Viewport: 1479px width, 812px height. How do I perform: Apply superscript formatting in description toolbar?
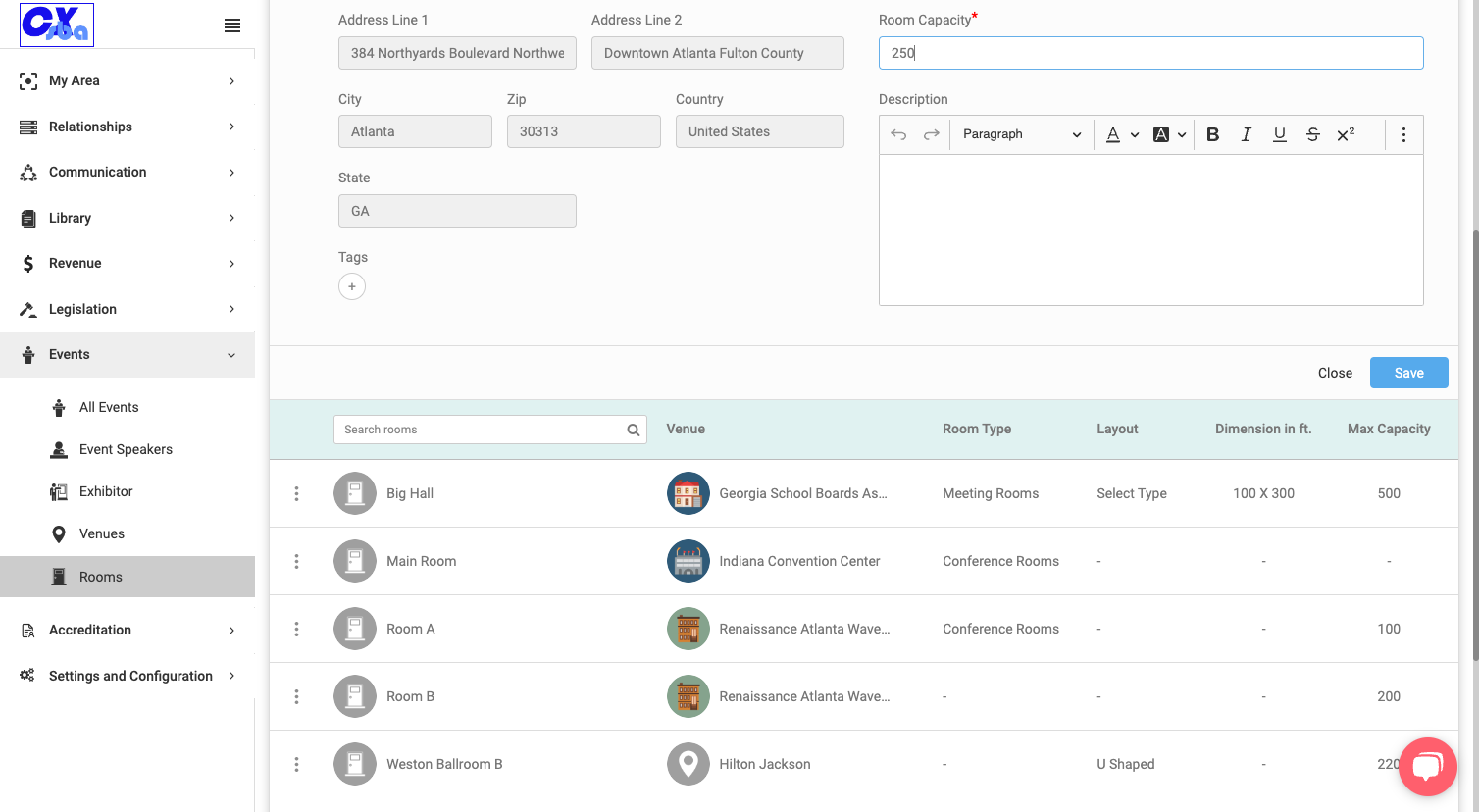pos(1346,134)
